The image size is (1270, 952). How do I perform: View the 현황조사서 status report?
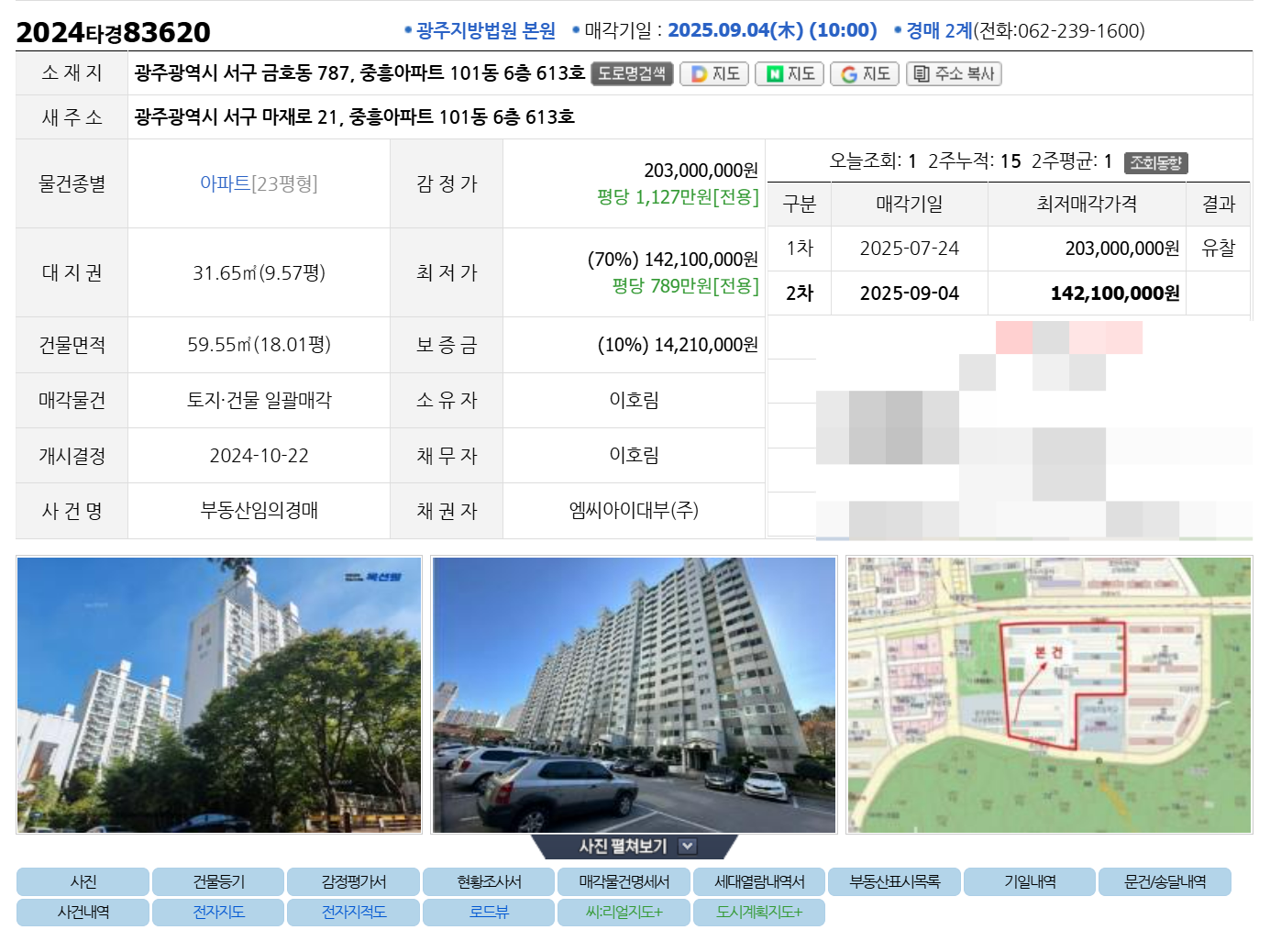pyautogui.click(x=488, y=881)
